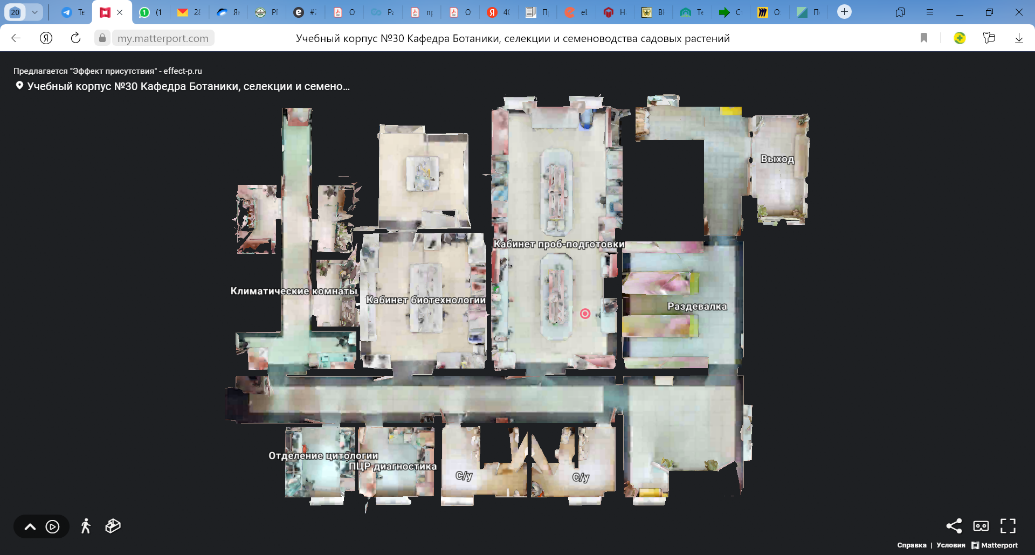Select the Кабинет биотехнологии room label
Viewport: 1035px width, 555px height.
(x=425, y=300)
